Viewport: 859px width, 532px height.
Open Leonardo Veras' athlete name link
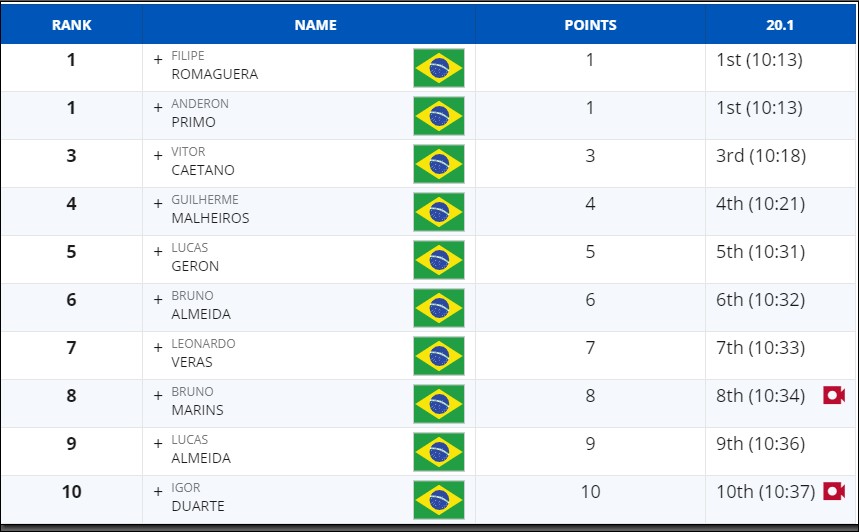tap(203, 353)
